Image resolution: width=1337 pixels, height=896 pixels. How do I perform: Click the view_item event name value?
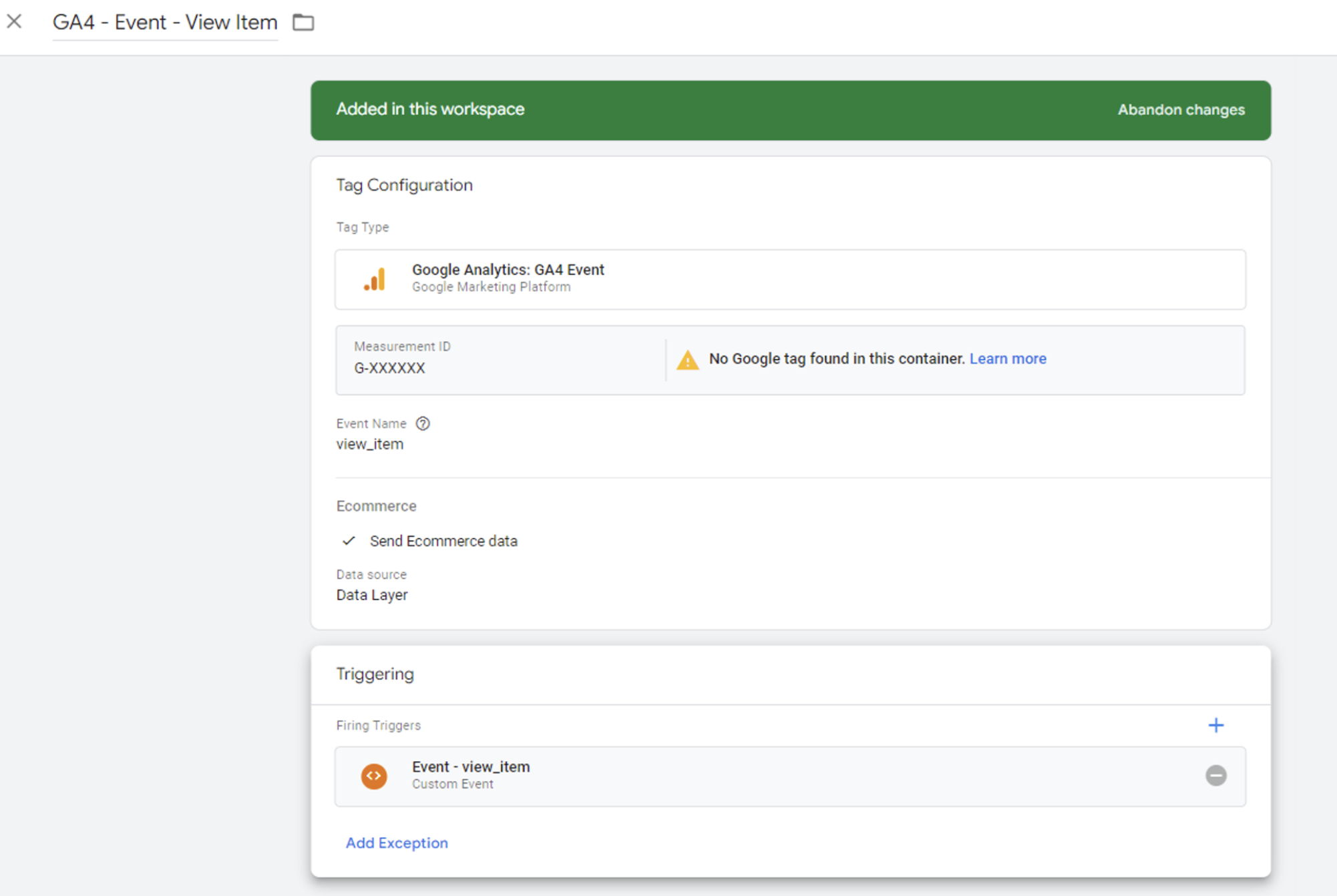[x=369, y=444]
